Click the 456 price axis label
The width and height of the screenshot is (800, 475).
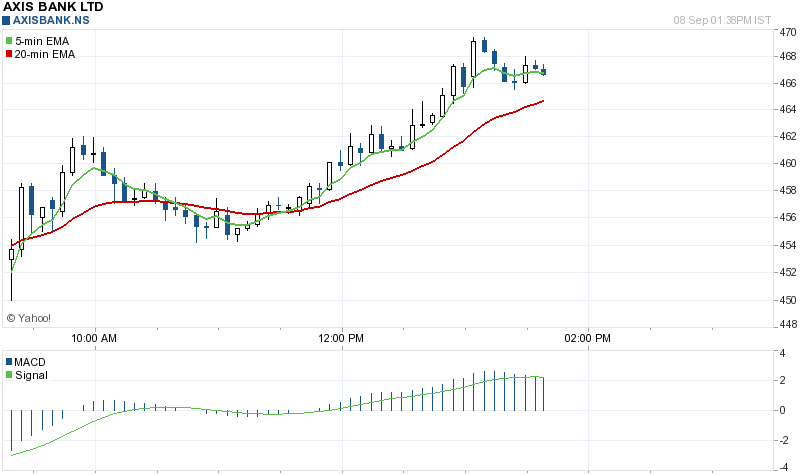coord(788,217)
